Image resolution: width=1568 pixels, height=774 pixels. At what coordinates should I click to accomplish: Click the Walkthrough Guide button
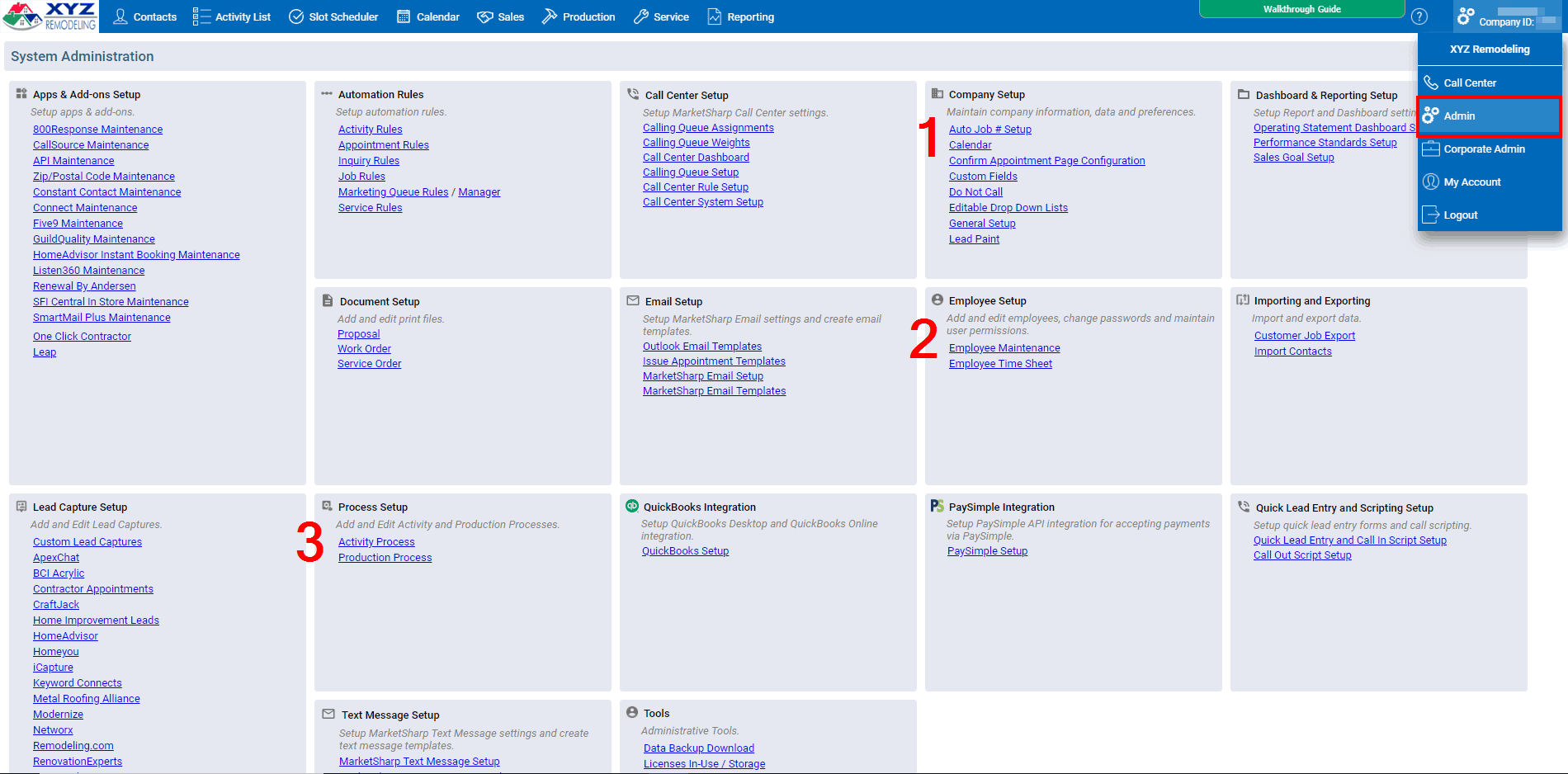pyautogui.click(x=1301, y=9)
